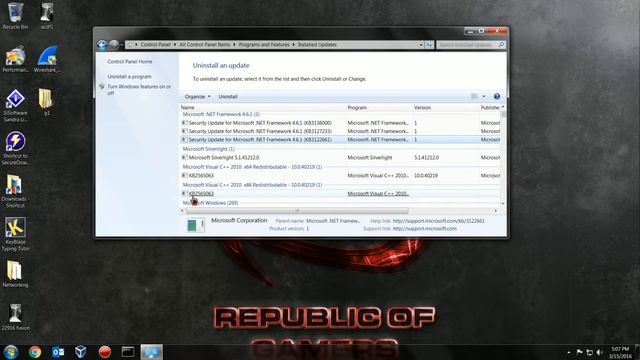Image resolution: width=640 pixels, height=360 pixels.
Task: Sort by the Publisher column header
Action: pos(490,107)
